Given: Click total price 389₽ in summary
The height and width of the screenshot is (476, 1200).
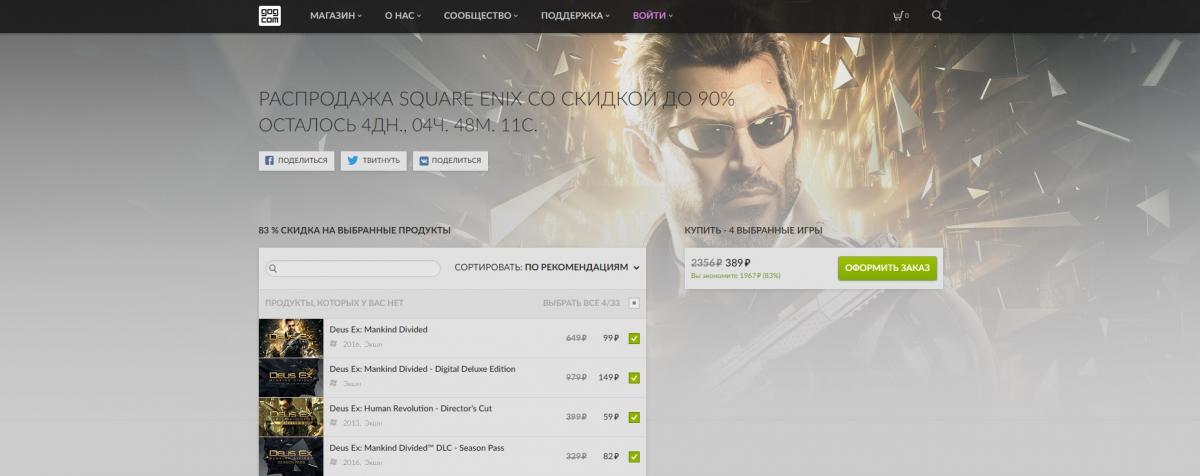Looking at the screenshot, I should (x=738, y=263).
